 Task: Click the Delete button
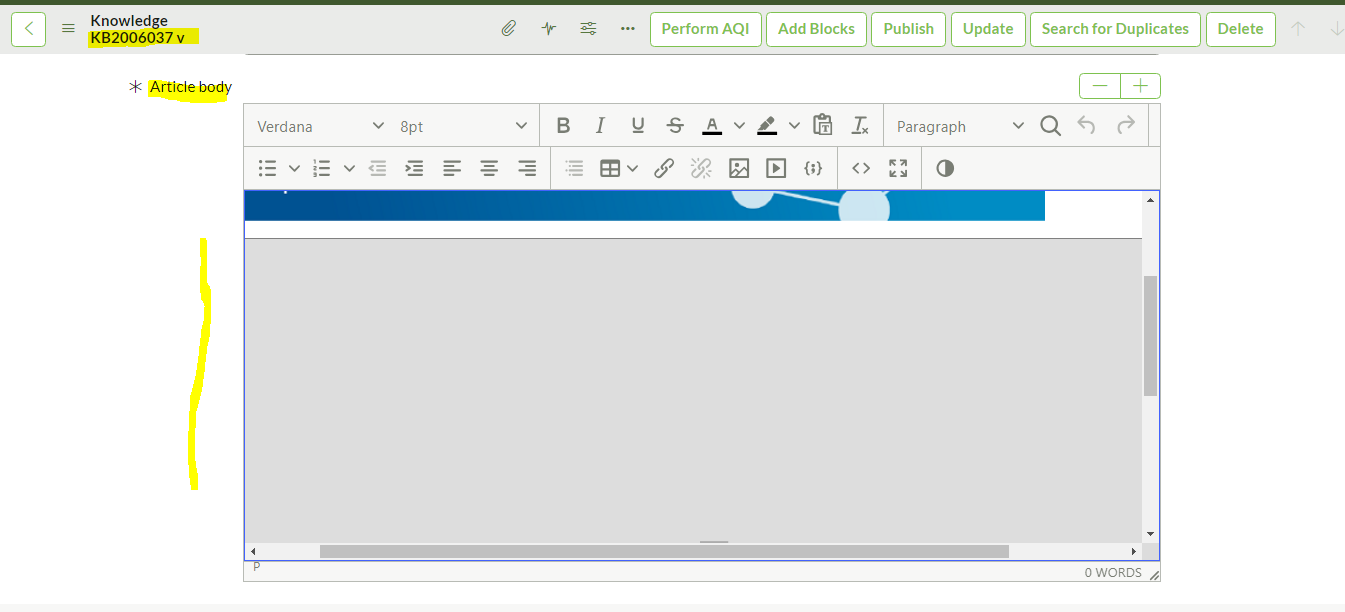click(x=1240, y=29)
